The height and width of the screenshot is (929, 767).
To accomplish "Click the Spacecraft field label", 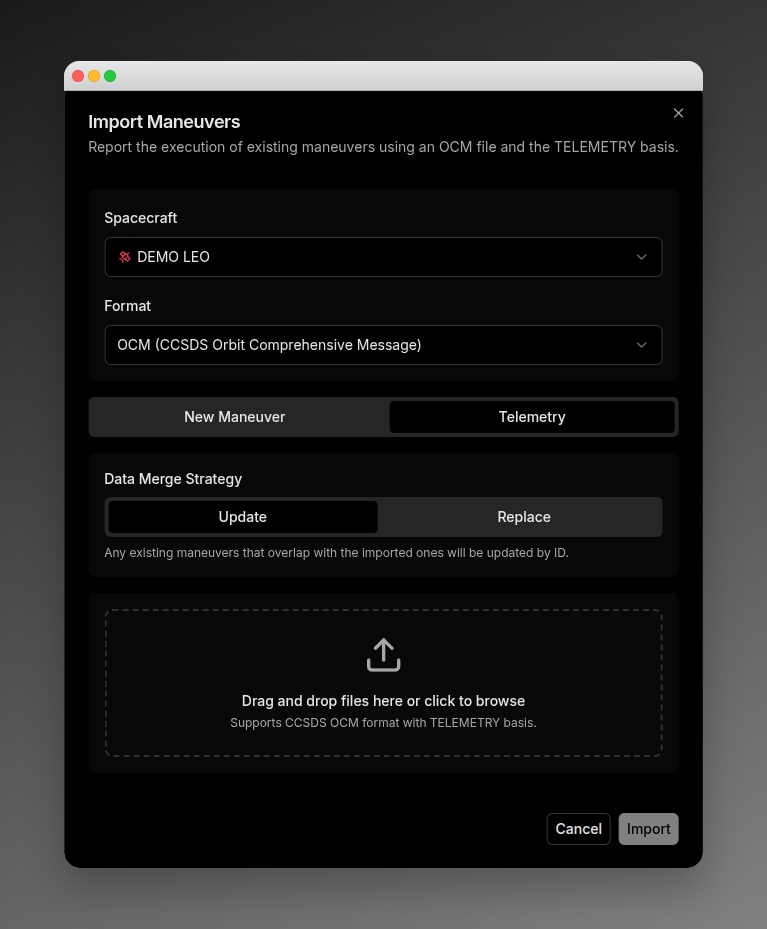I will (x=140, y=218).
